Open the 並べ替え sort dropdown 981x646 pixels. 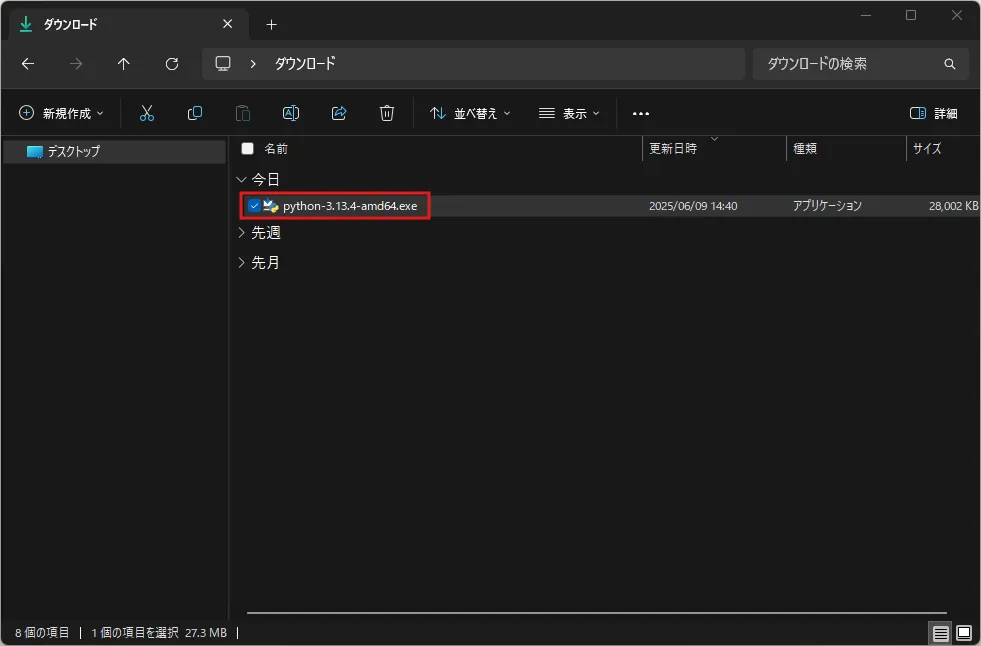[x=470, y=113]
